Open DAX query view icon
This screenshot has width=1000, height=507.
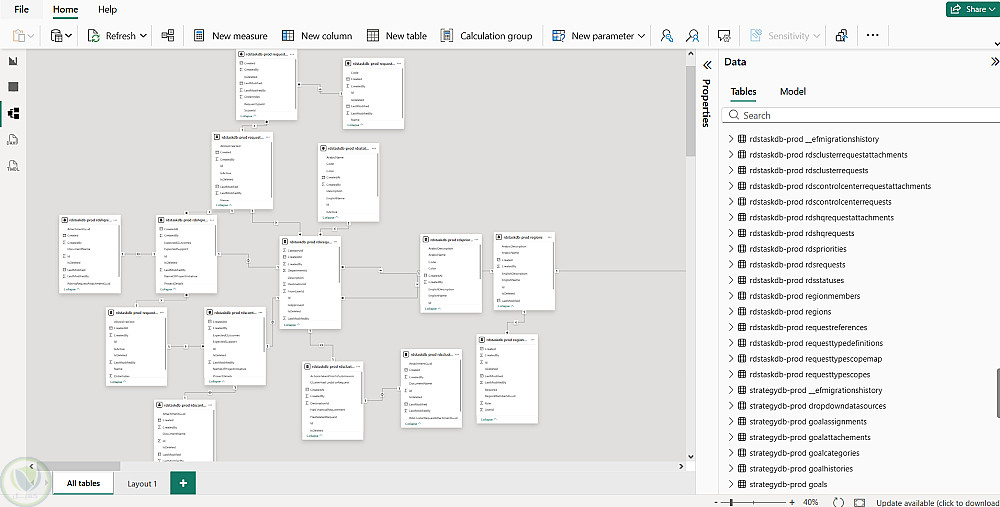(x=13, y=140)
